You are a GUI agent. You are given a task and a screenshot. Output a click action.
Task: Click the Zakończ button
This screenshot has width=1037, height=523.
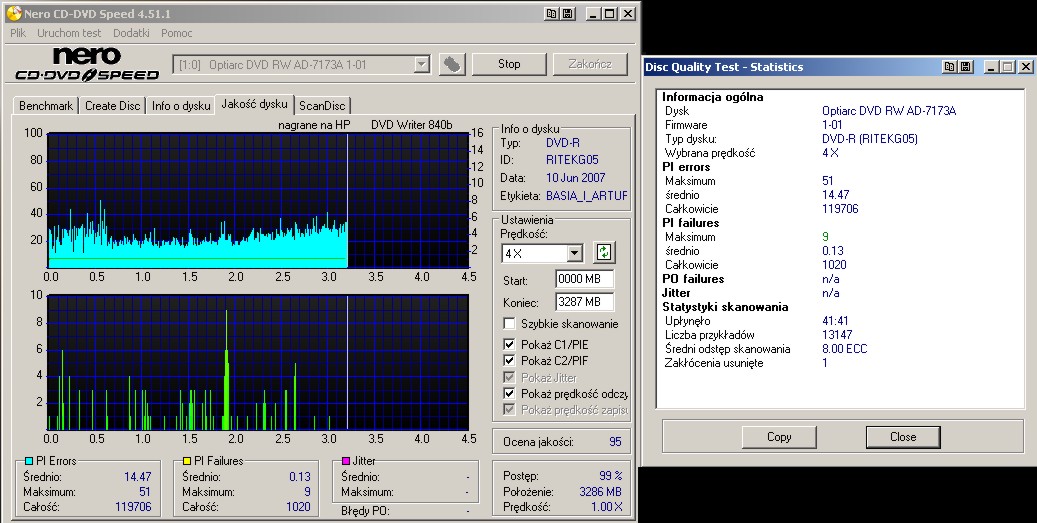point(590,64)
